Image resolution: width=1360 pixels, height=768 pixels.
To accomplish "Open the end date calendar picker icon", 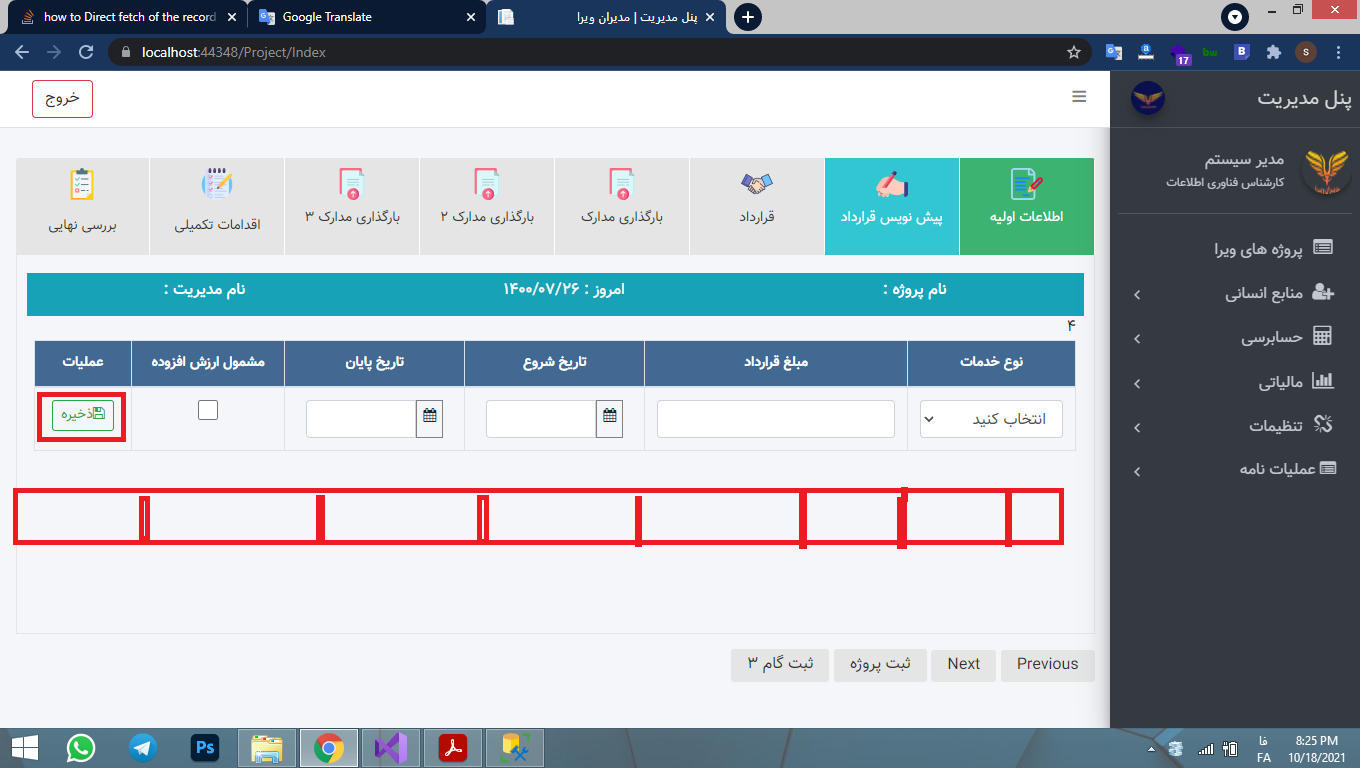I will [429, 419].
